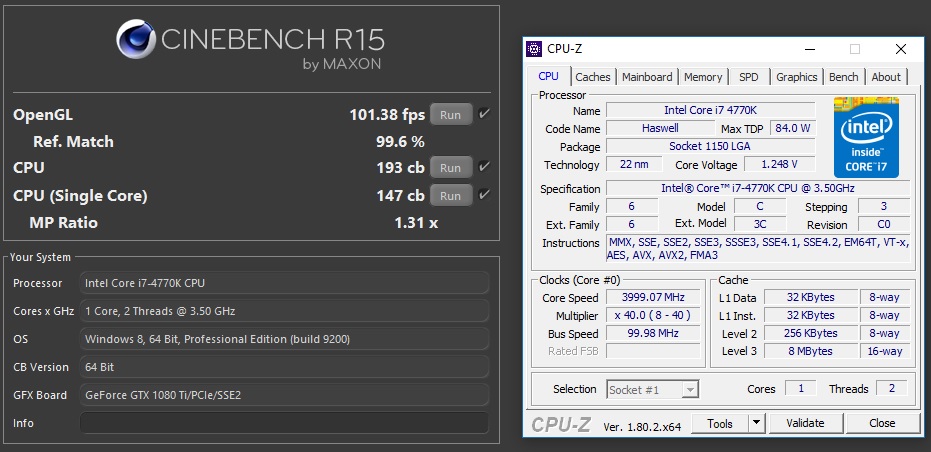Click the Package value Socket 1150 LGA
Screen dimensions: 931x452
[710, 146]
